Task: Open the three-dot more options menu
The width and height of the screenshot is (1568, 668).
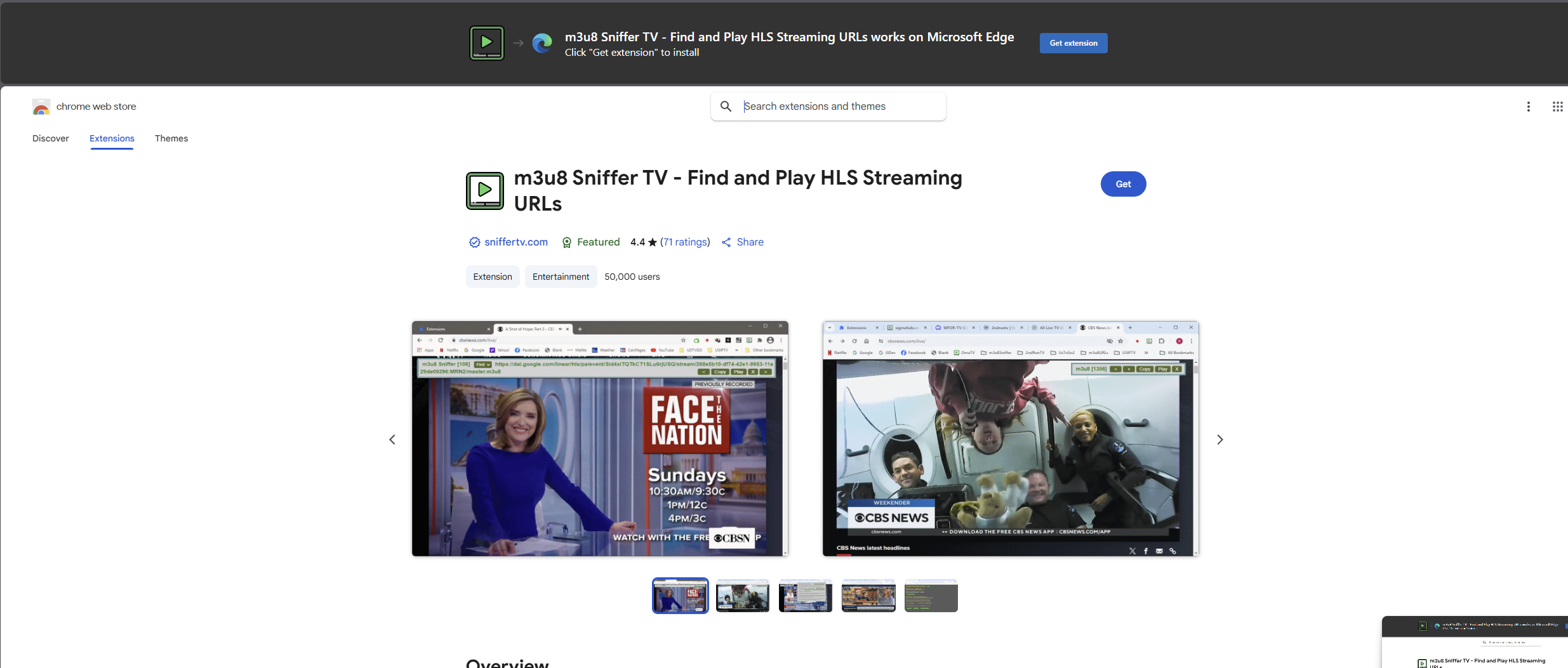Action: (1528, 107)
